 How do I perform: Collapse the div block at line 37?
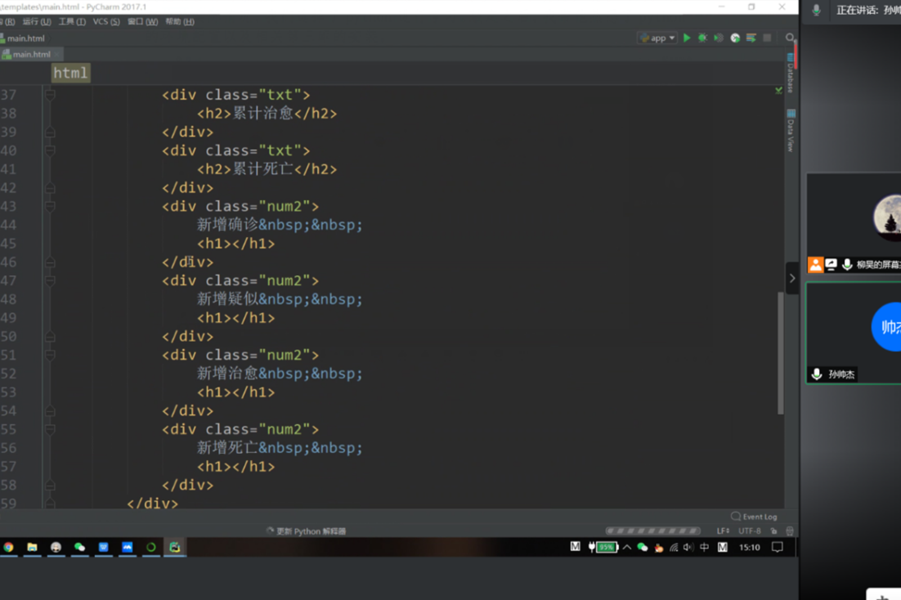tap(49, 95)
